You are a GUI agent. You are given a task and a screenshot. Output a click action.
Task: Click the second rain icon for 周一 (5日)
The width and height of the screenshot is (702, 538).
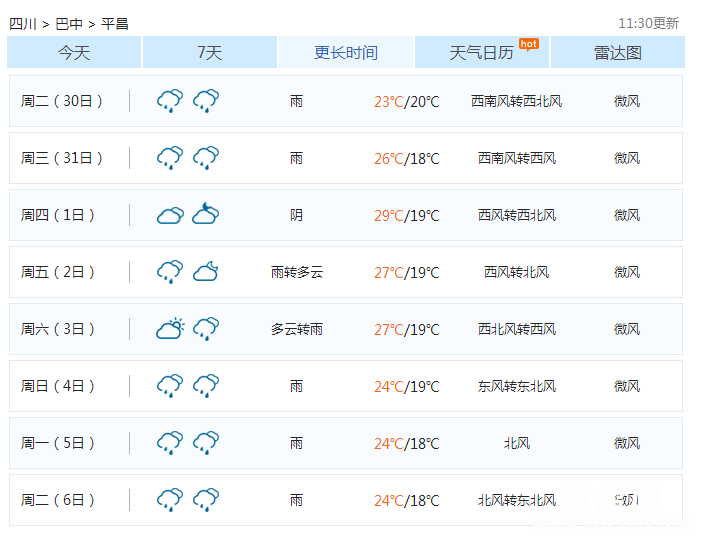coord(206,442)
